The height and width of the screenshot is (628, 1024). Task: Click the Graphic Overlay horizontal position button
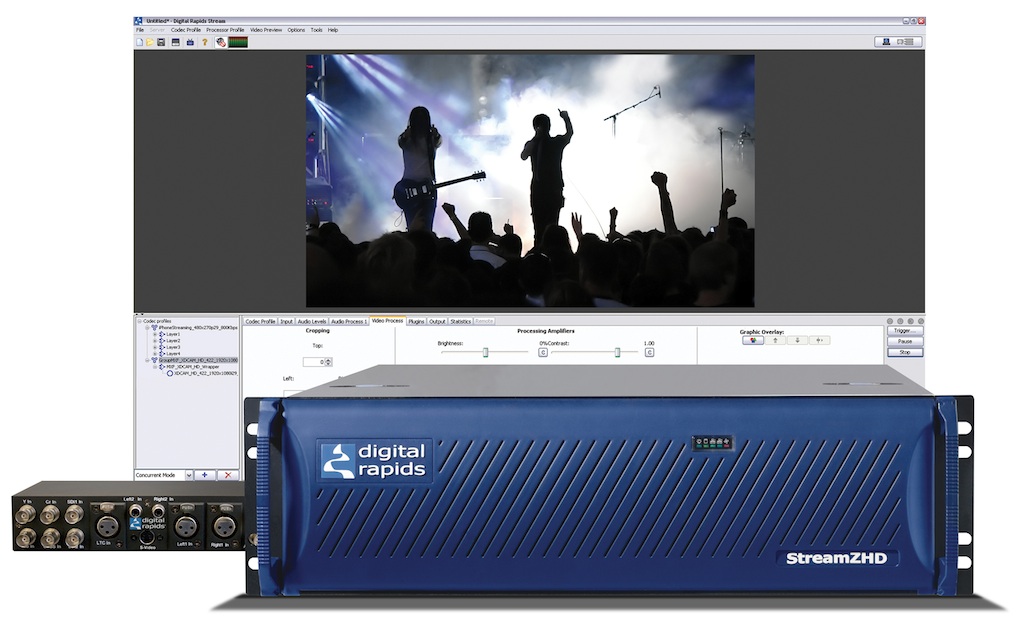(x=820, y=340)
